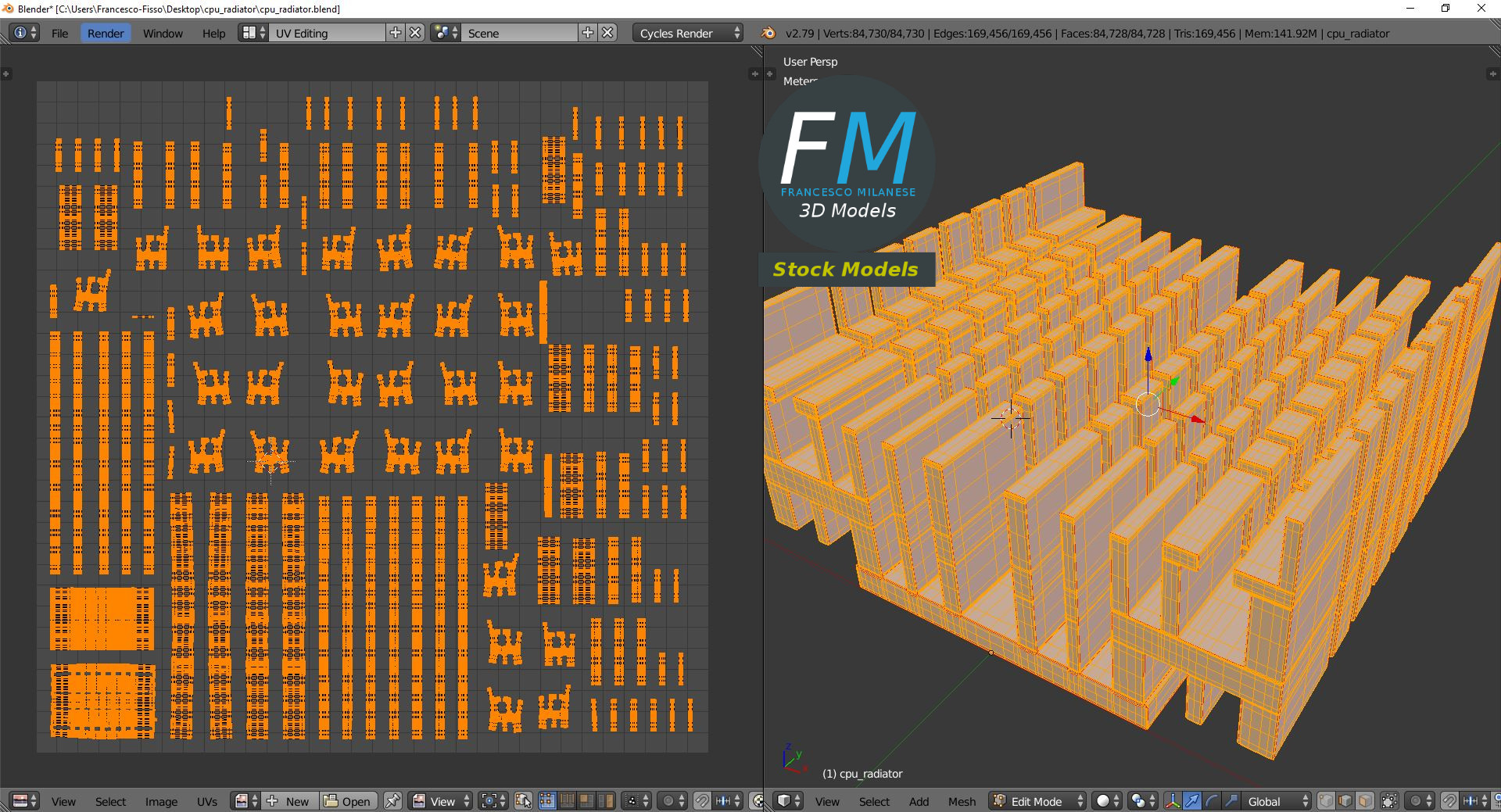Screen dimensions: 1501x812
Task: Show the 3D view tool shelf plus icon
Action: click(770, 73)
